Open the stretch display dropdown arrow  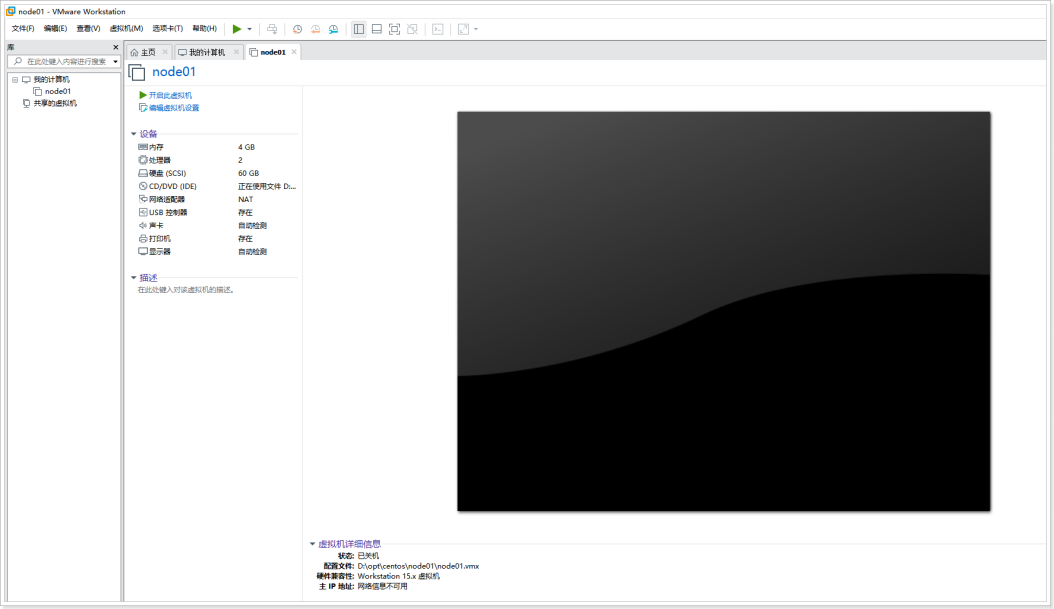tap(476, 29)
